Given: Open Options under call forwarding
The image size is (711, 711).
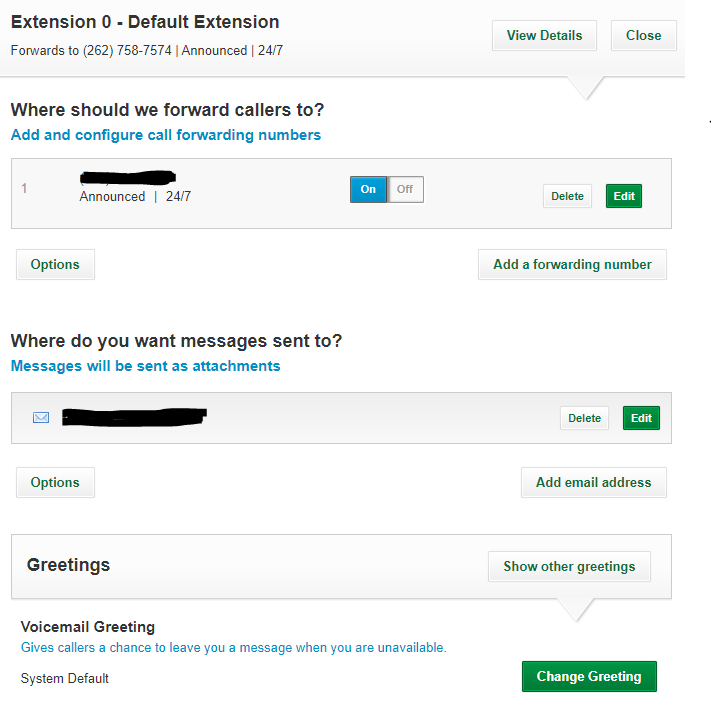Looking at the screenshot, I should point(55,264).
